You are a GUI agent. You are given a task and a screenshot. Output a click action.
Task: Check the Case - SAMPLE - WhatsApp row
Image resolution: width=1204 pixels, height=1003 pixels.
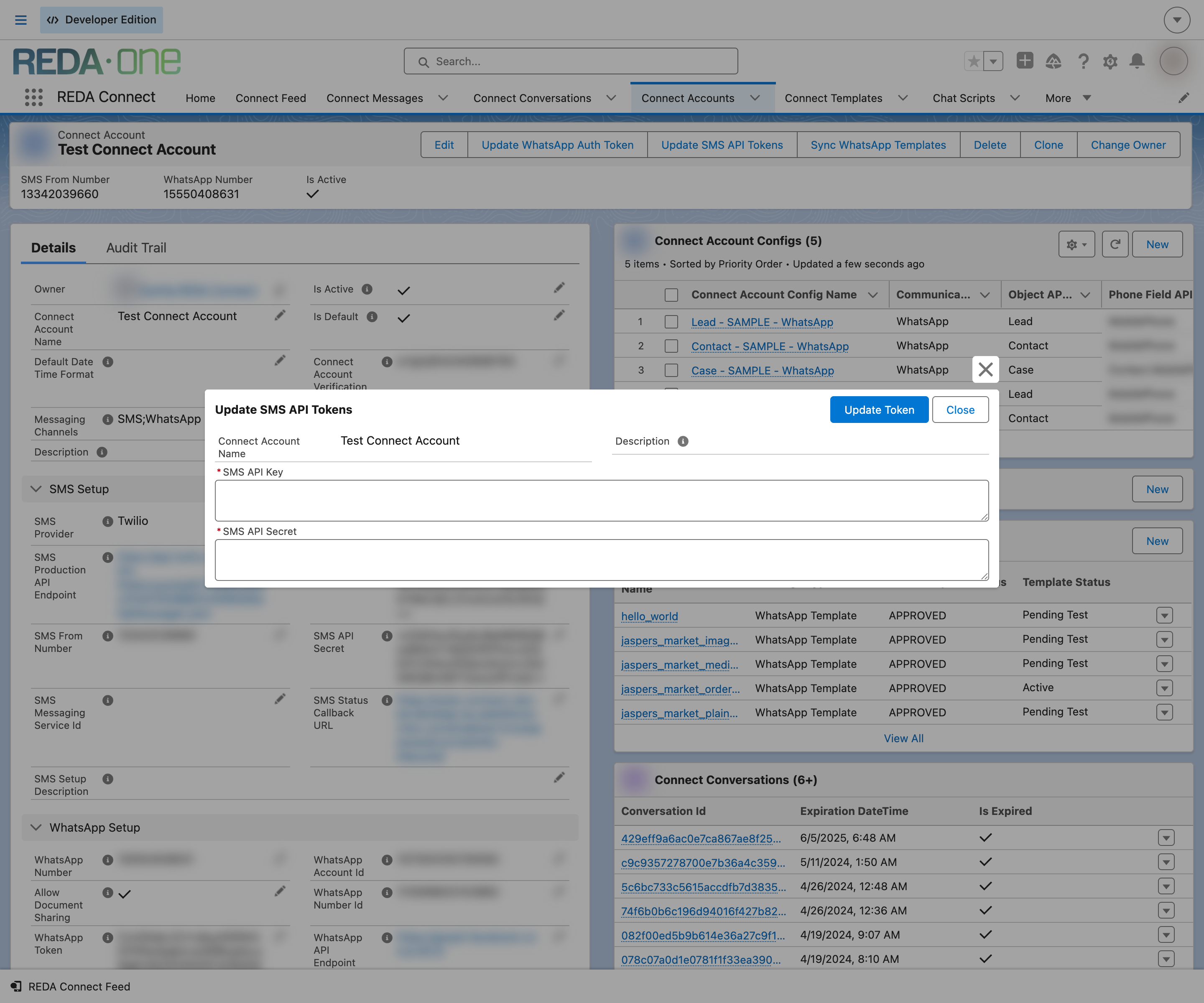tap(671, 370)
